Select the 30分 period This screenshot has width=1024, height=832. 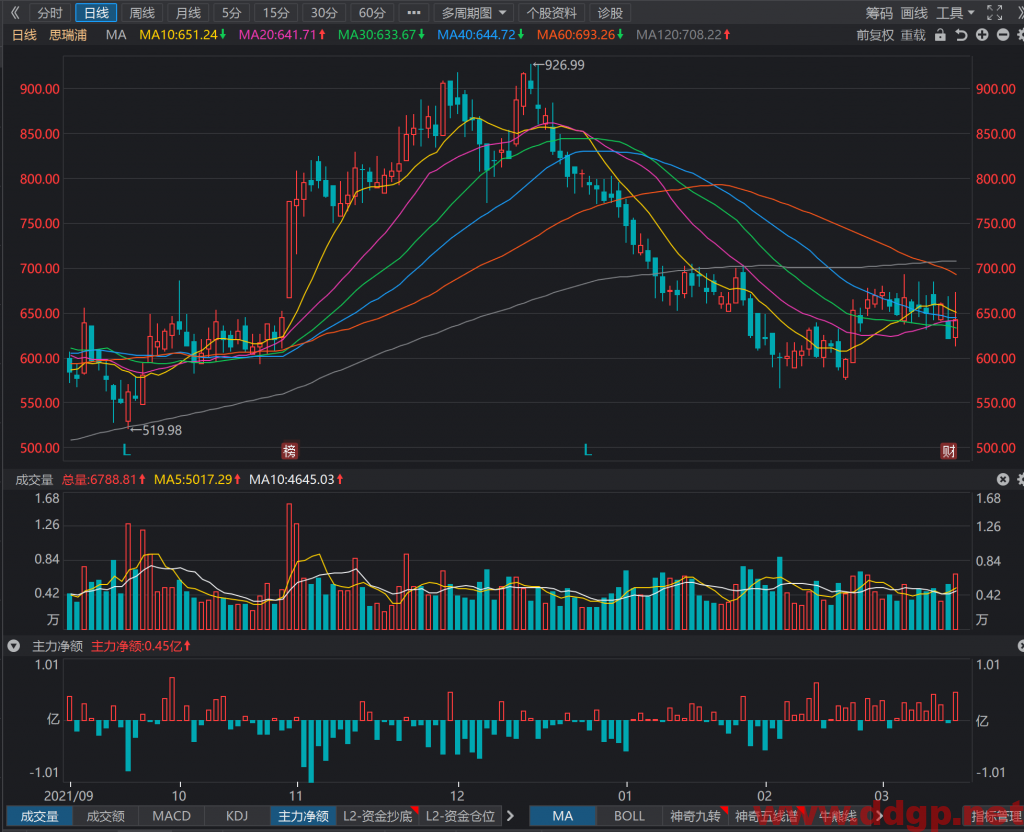pos(324,12)
